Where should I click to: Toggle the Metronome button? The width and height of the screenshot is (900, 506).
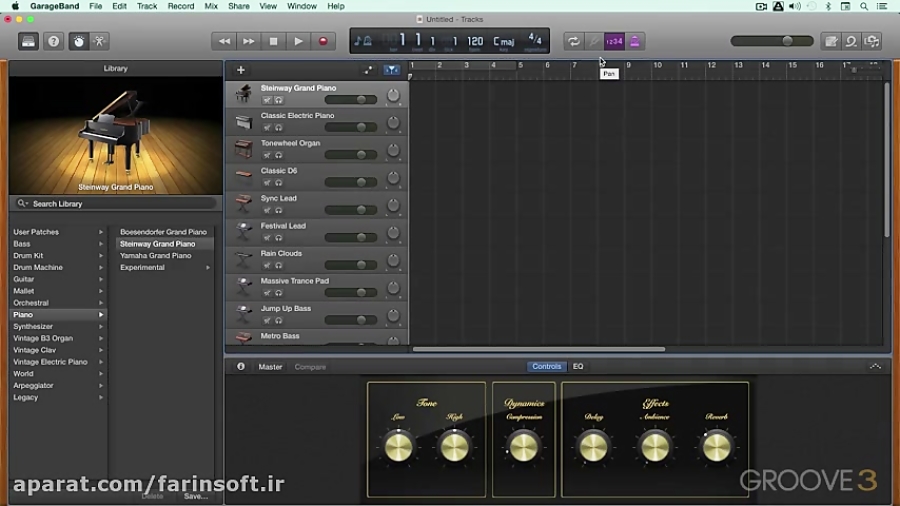635,41
